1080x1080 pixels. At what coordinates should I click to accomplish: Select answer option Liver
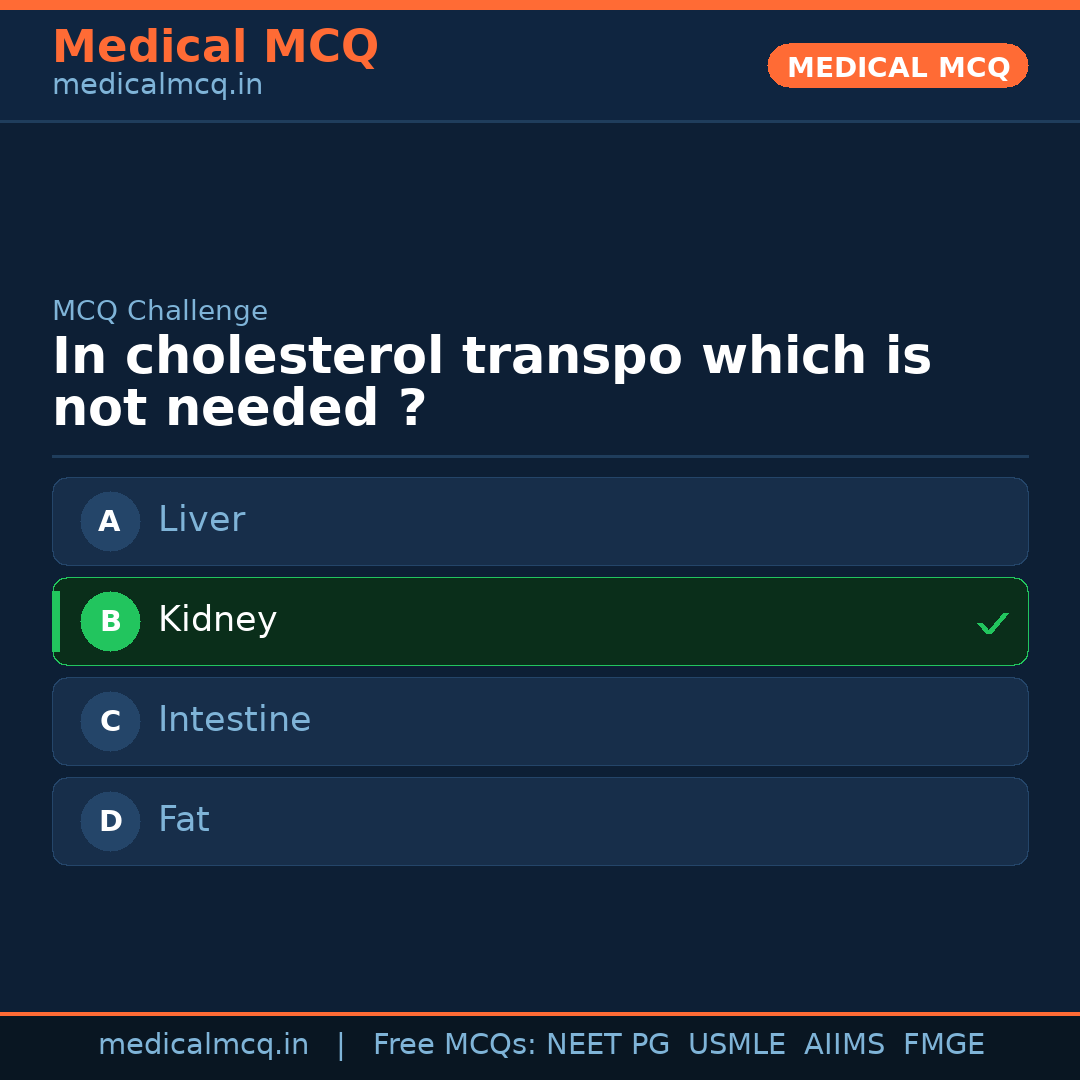[x=540, y=521]
